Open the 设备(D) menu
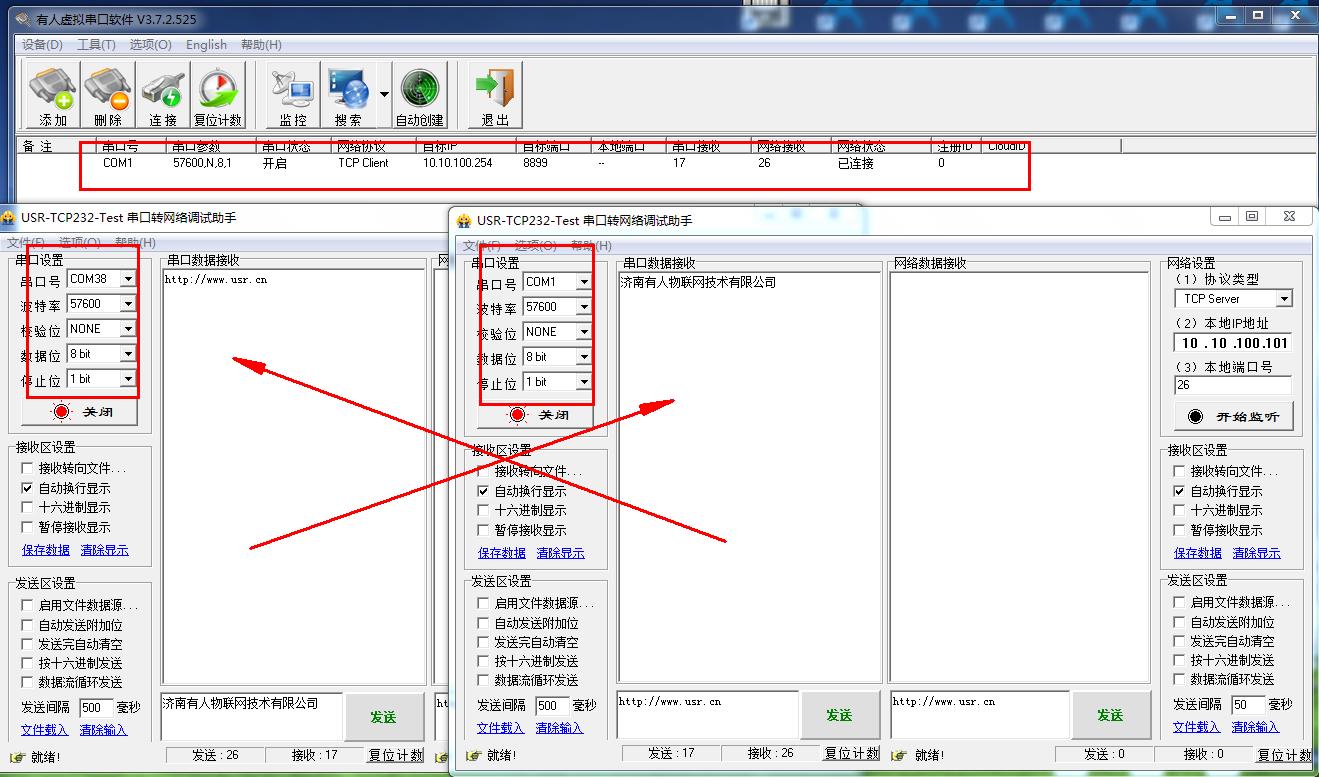Screen dimensions: 1319x777 (42, 45)
